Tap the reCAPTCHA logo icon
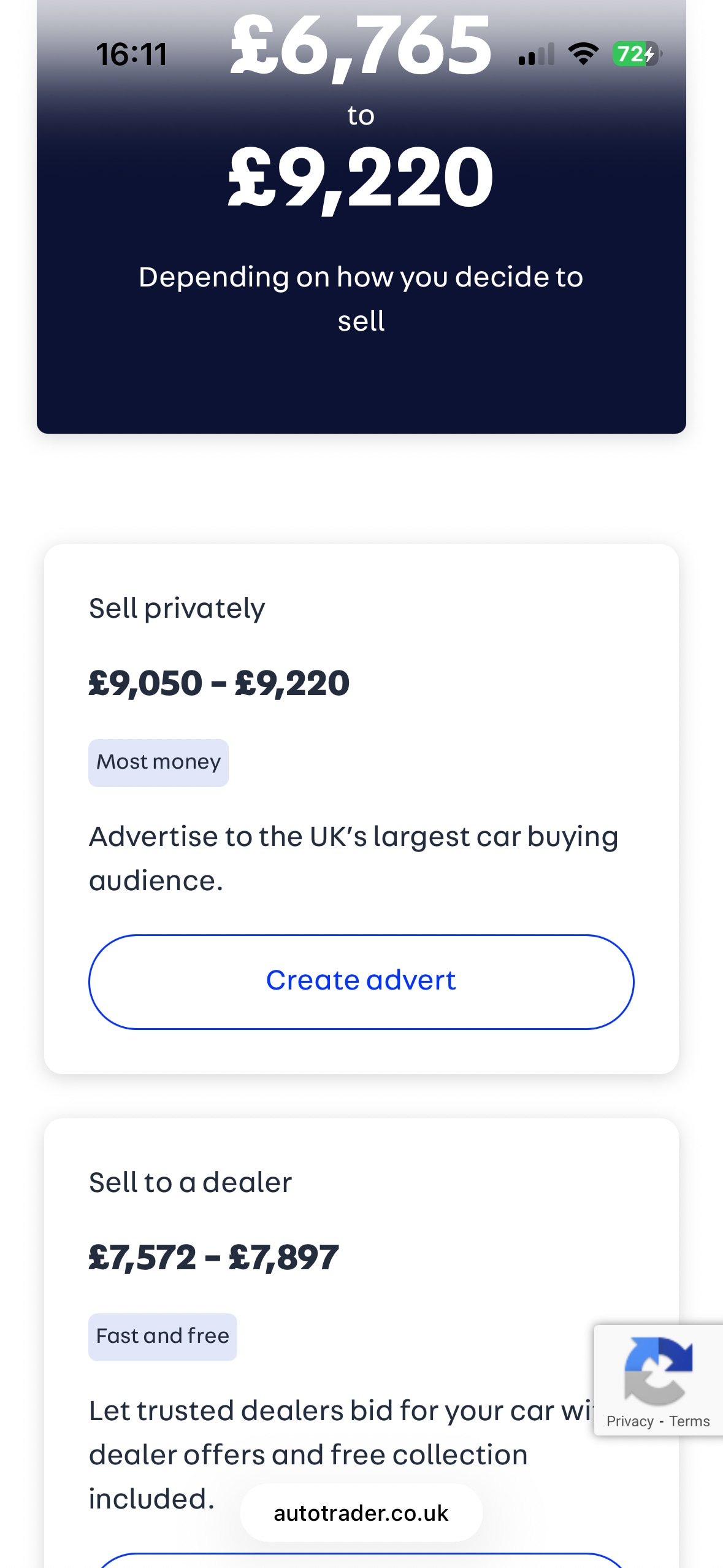The image size is (723, 1568). click(x=658, y=1370)
